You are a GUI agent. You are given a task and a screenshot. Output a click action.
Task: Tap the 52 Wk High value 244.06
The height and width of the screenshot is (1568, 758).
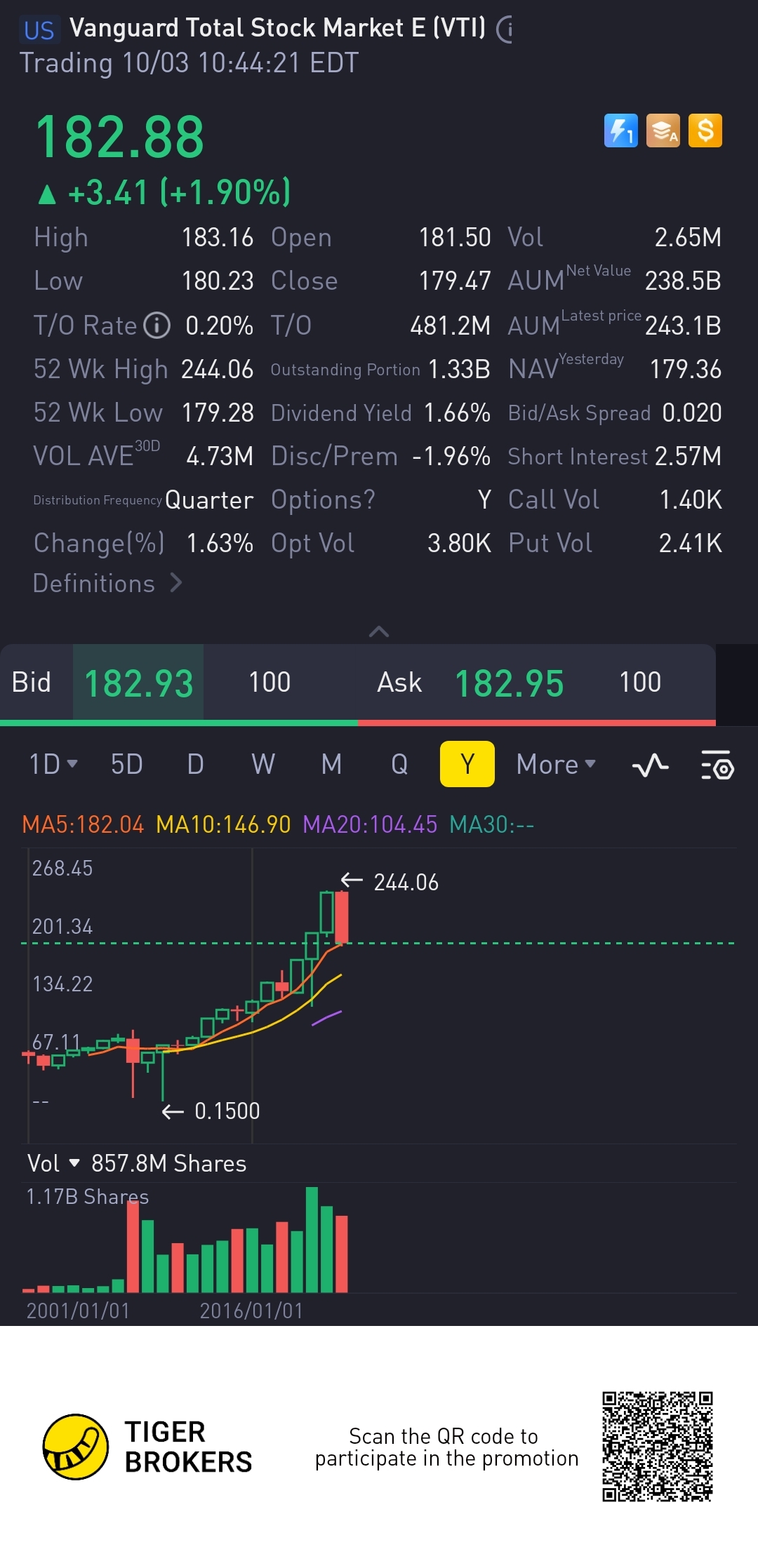click(x=217, y=369)
